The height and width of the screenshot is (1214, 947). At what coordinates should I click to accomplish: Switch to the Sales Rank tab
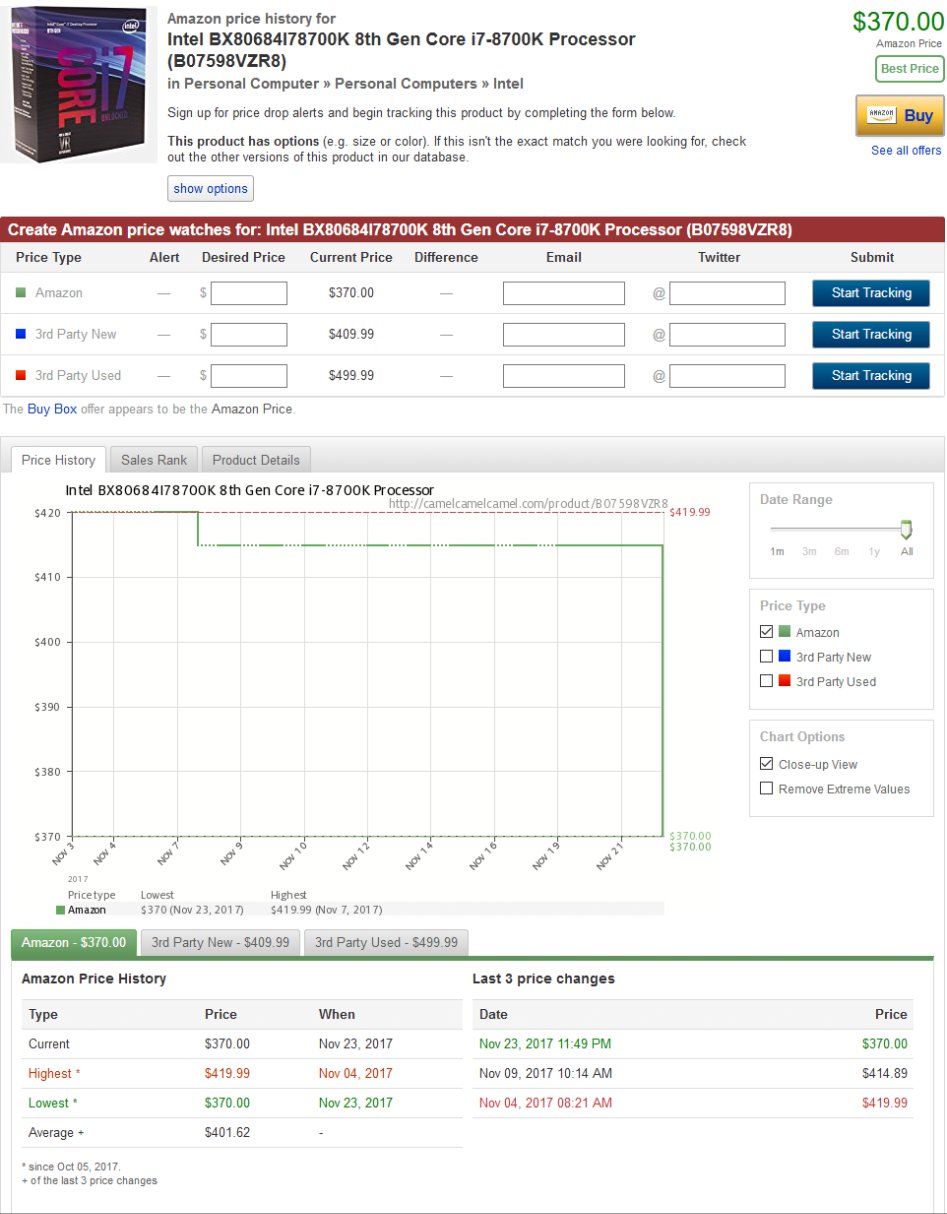pos(154,460)
